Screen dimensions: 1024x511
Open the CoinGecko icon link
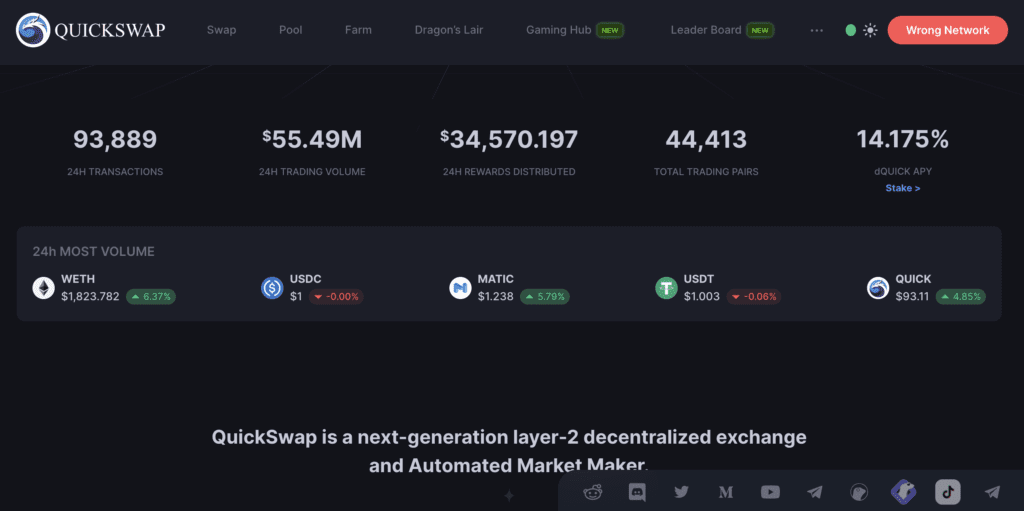coord(858,492)
